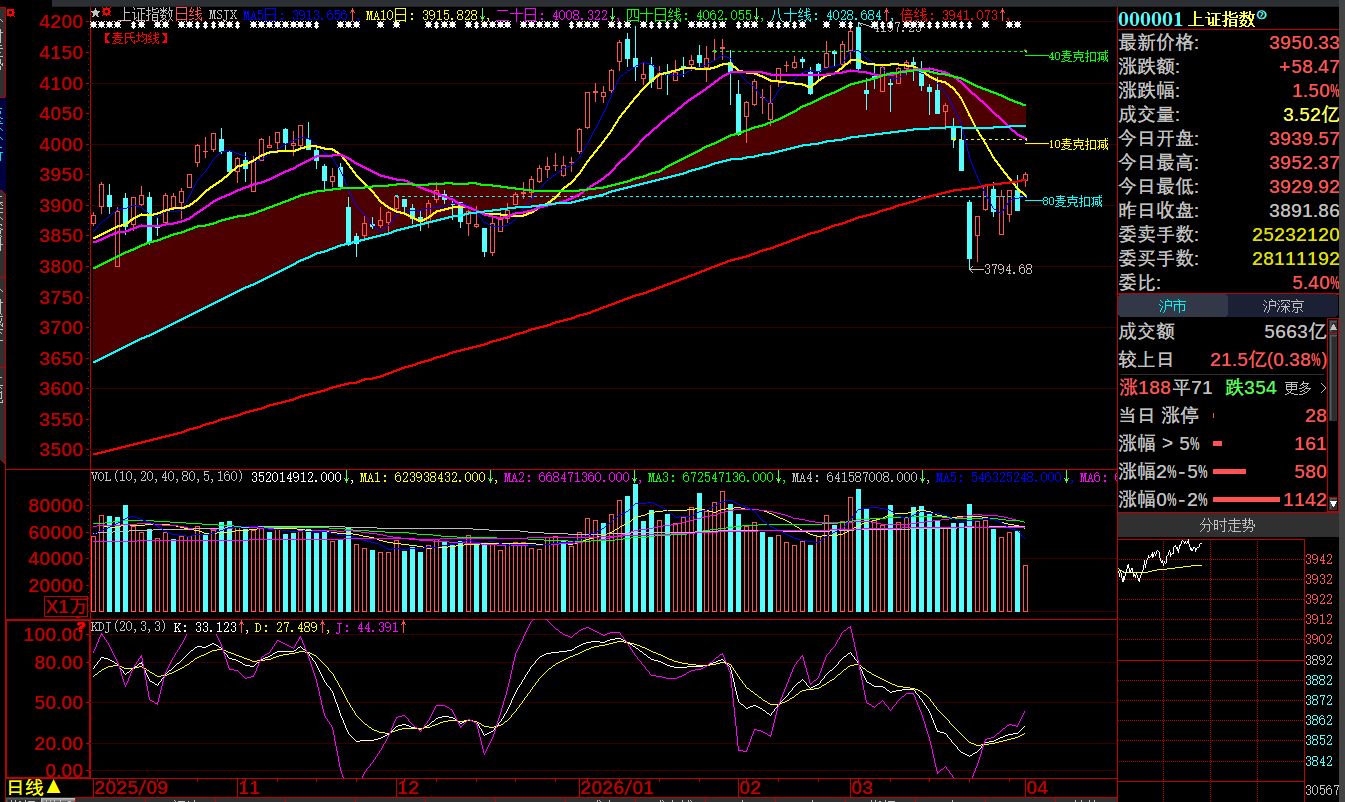The image size is (1345, 802).
Task: Click the KDJ(20,3,3) indicator name
Action: pos(128,627)
